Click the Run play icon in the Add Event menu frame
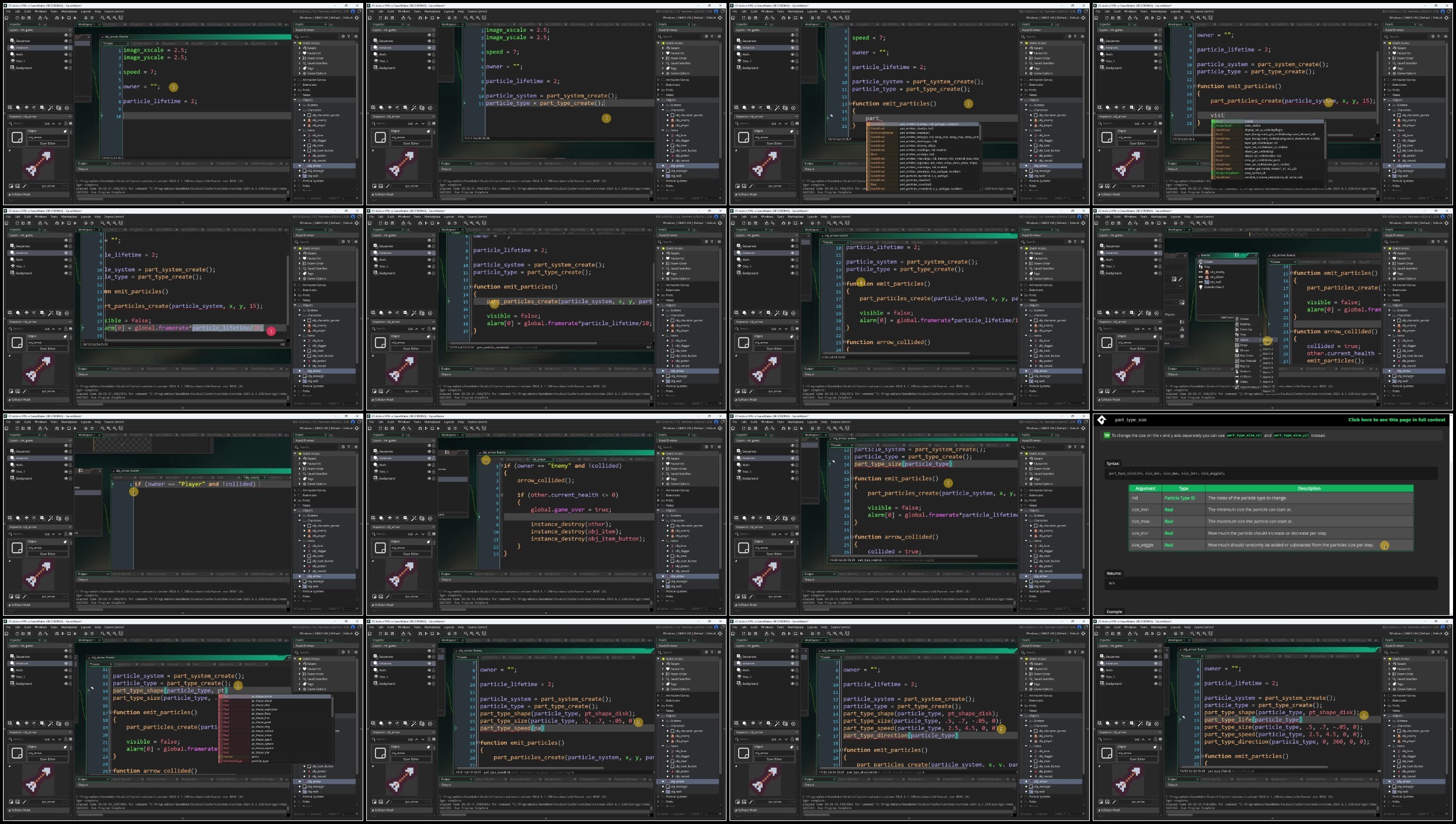The image size is (1456, 824). [1153, 223]
